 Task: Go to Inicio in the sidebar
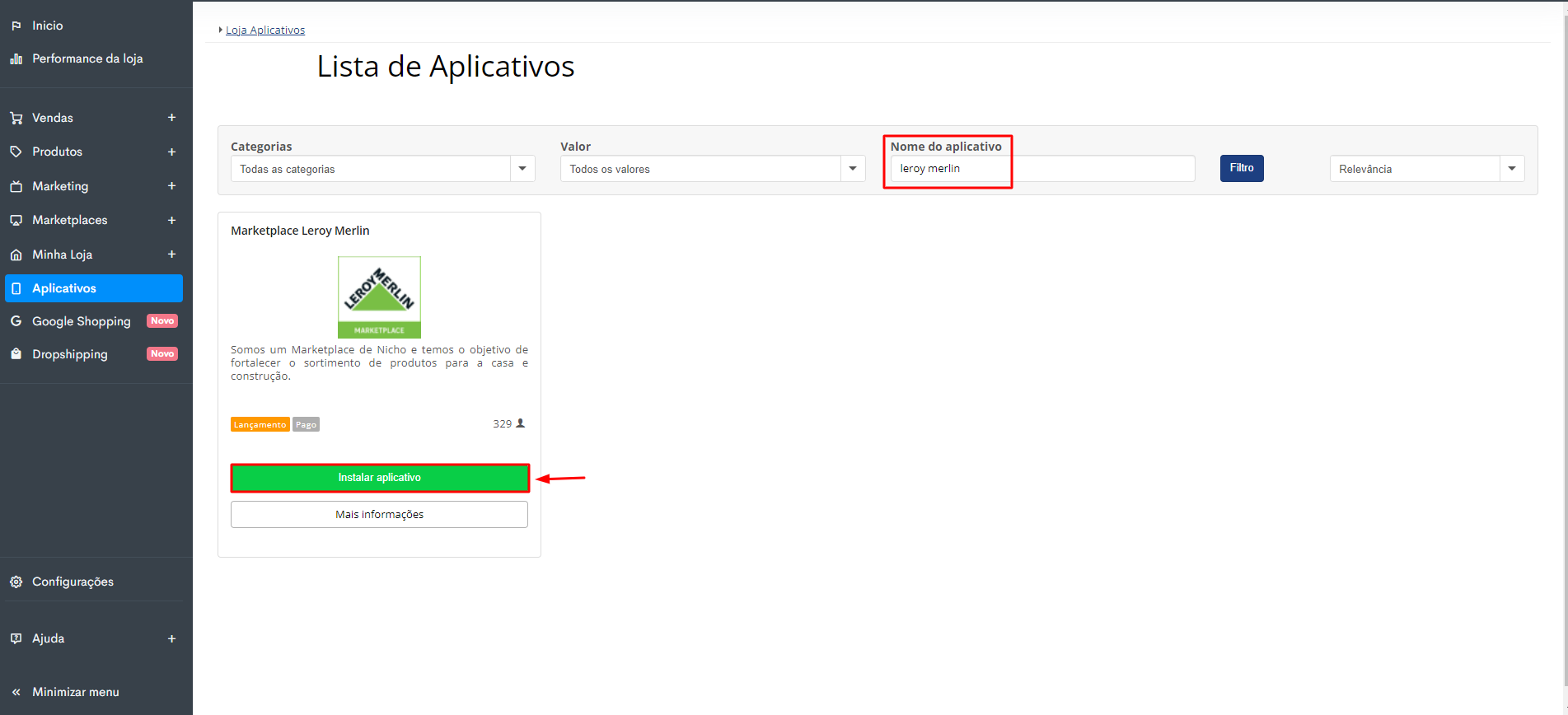[48, 26]
